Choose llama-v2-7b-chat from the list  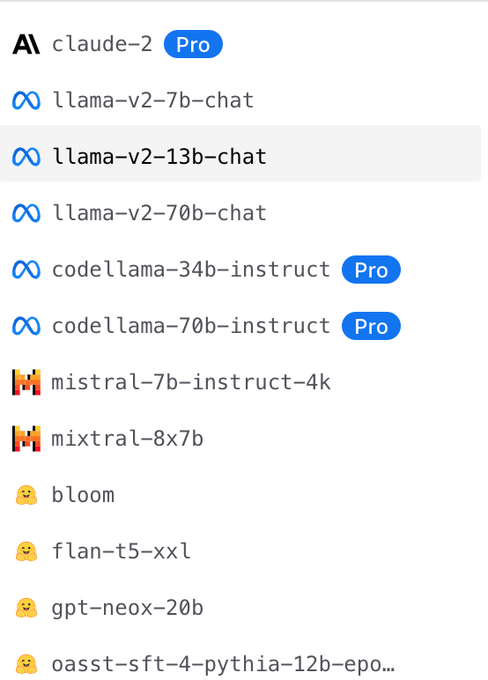[x=240, y=101]
